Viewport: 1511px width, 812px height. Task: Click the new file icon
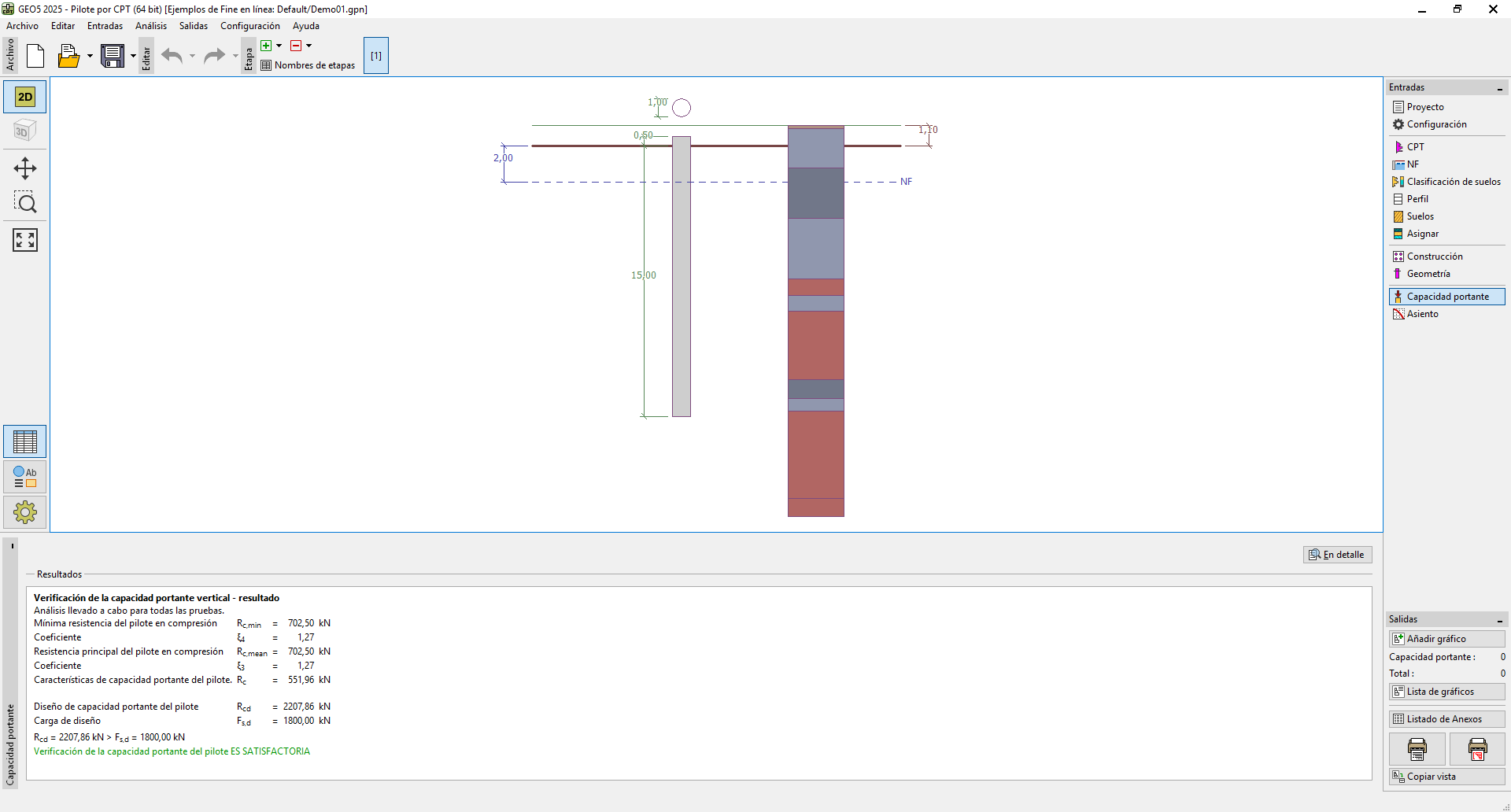click(35, 56)
